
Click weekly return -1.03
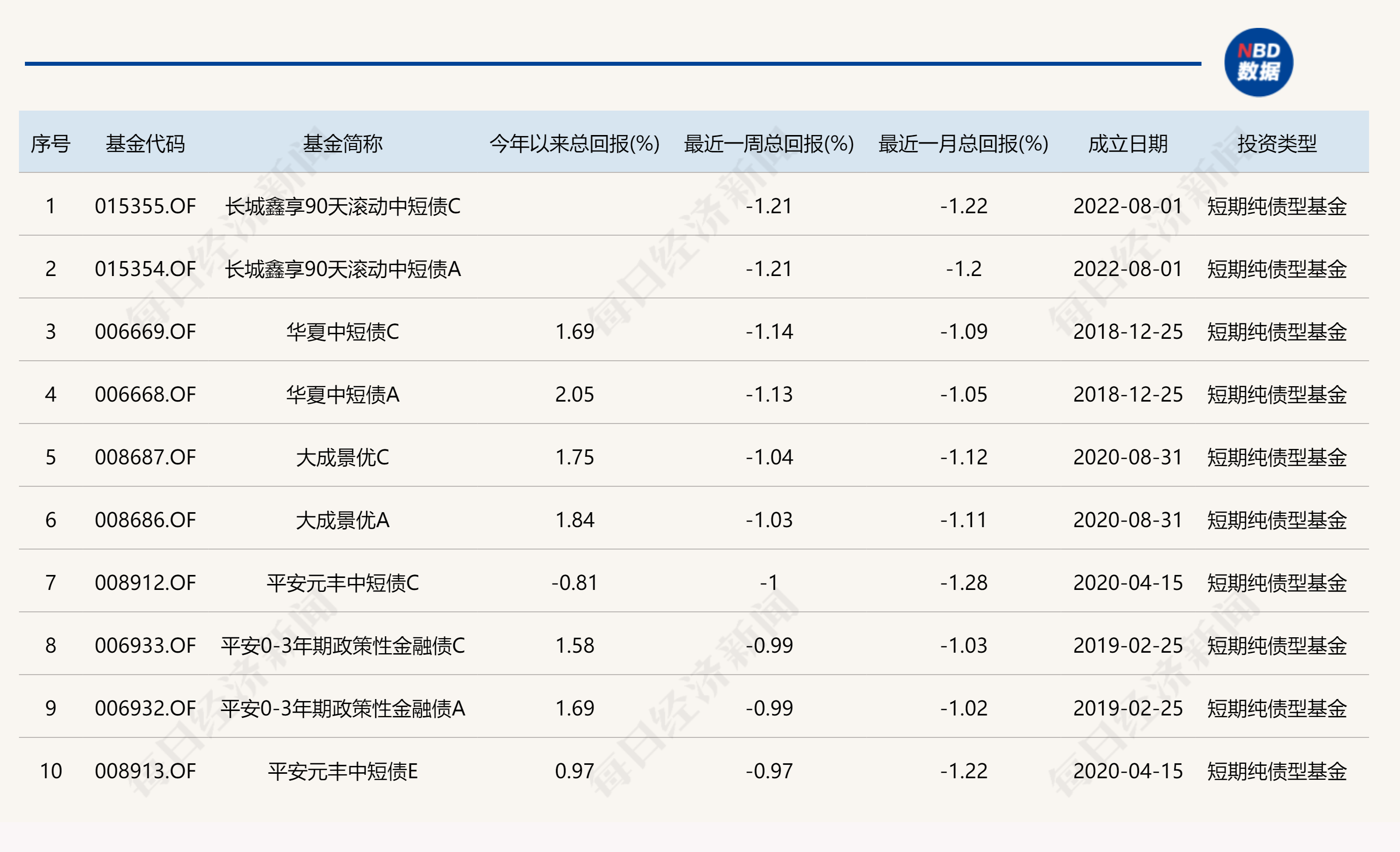[x=769, y=520]
